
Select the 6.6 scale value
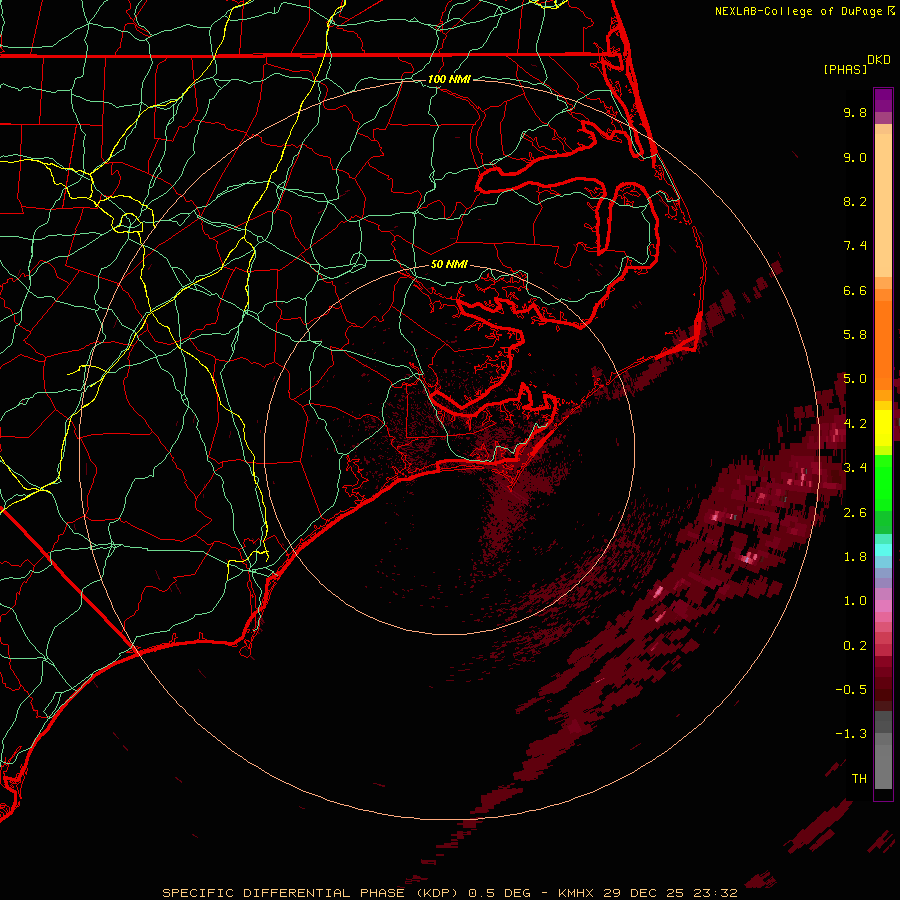pos(855,290)
